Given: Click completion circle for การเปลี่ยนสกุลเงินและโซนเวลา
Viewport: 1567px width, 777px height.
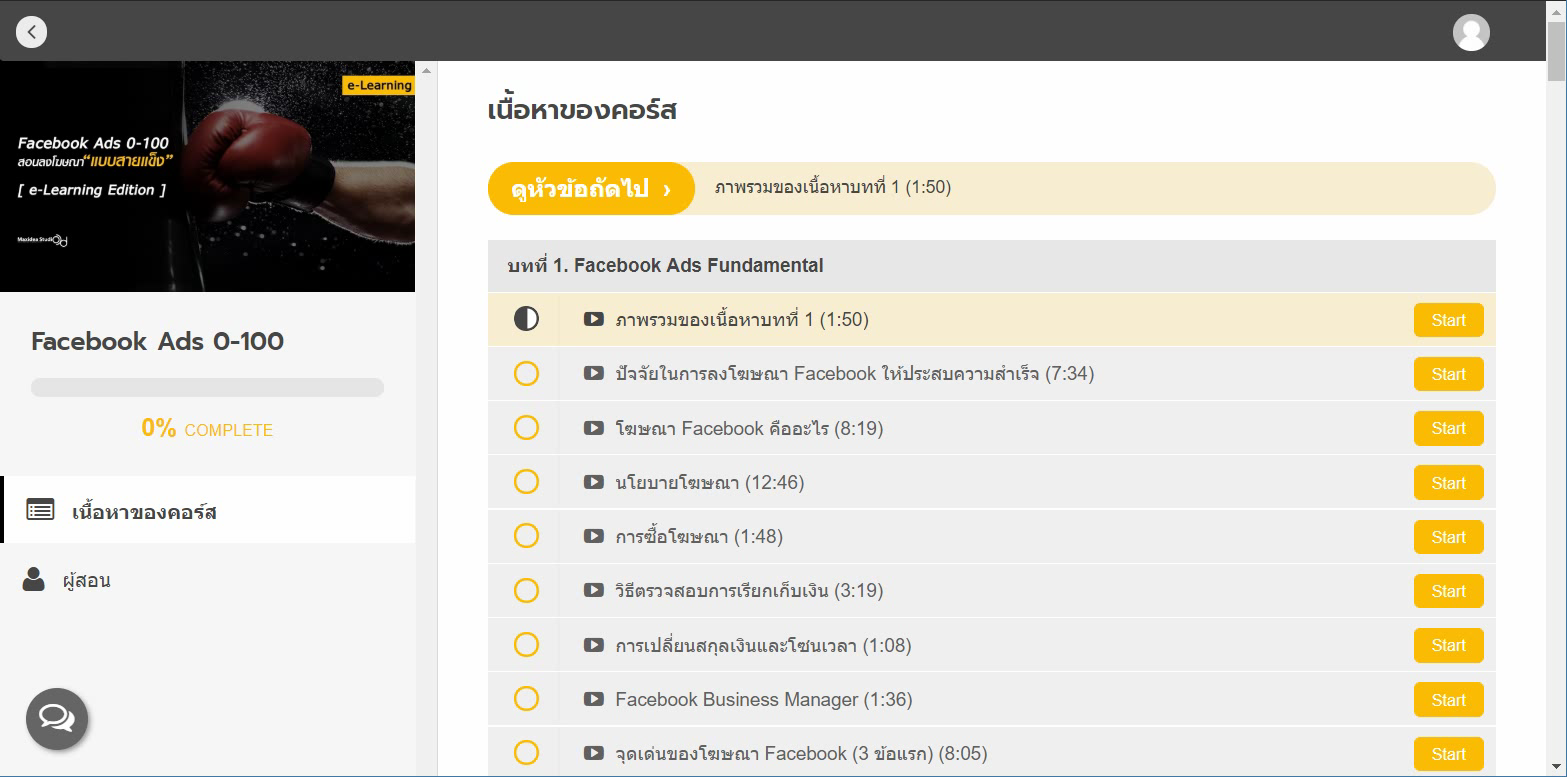Looking at the screenshot, I should click(526, 645).
